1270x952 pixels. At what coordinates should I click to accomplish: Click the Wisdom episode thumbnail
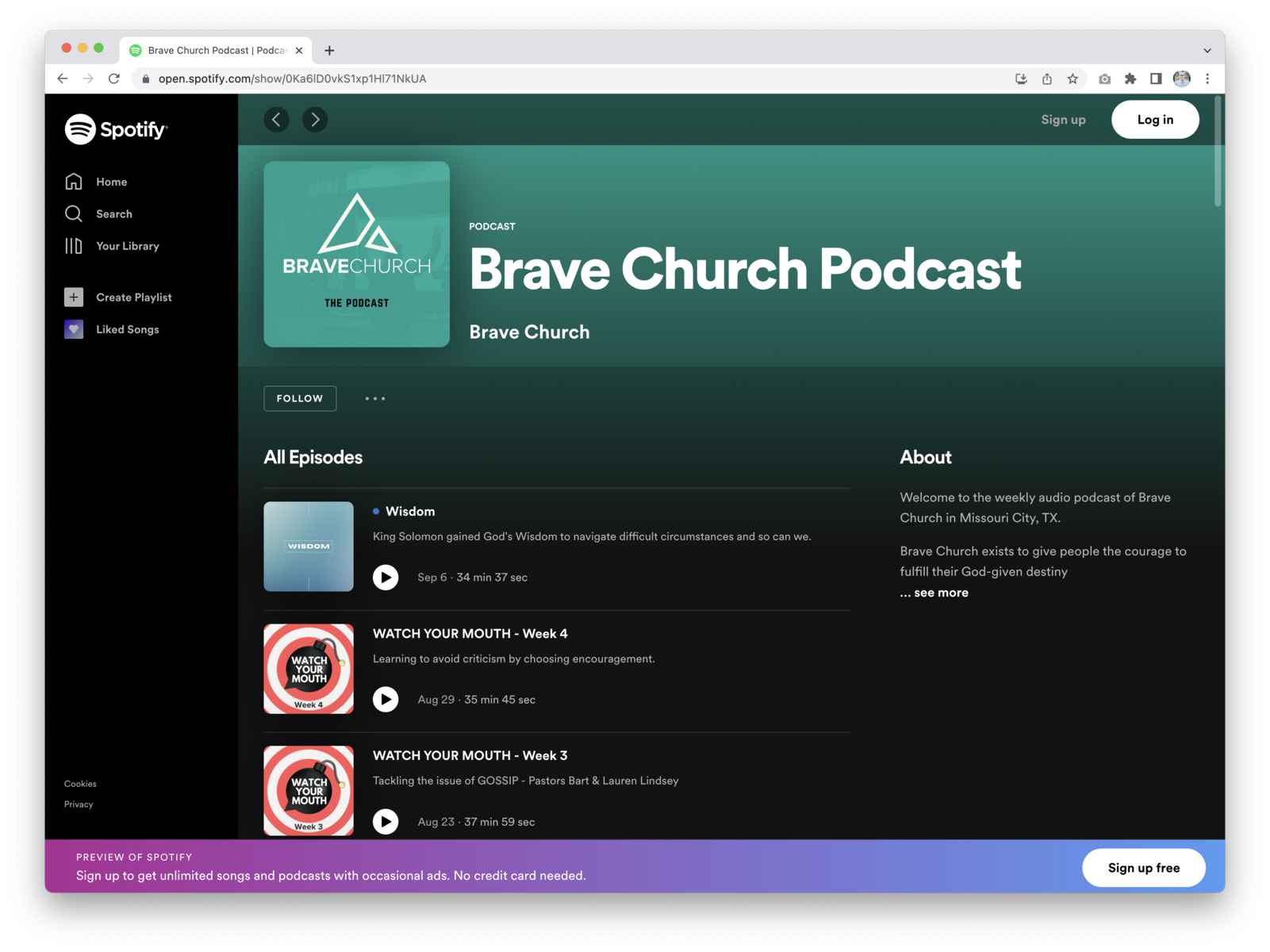tap(309, 547)
